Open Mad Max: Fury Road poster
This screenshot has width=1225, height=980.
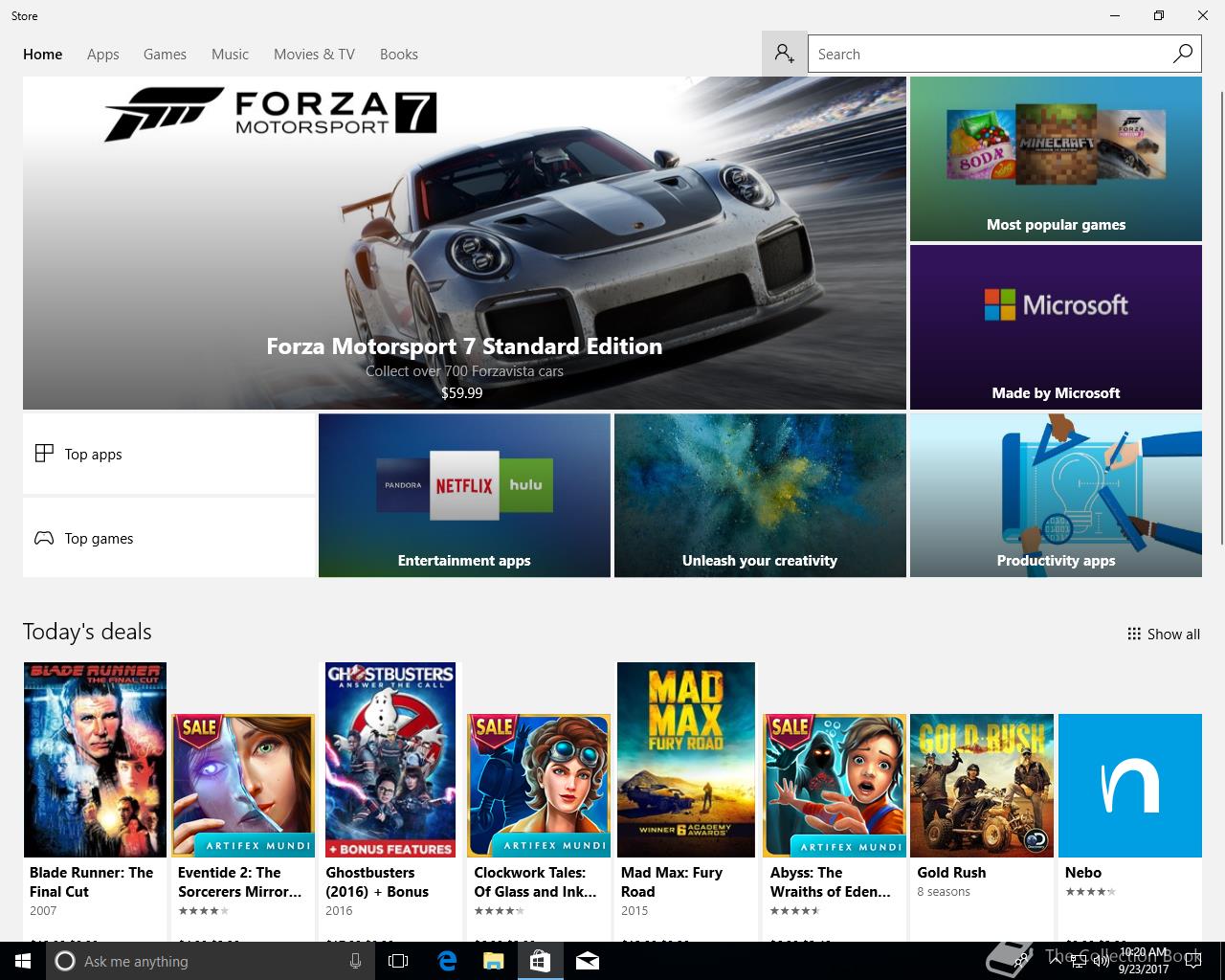pyautogui.click(x=686, y=760)
